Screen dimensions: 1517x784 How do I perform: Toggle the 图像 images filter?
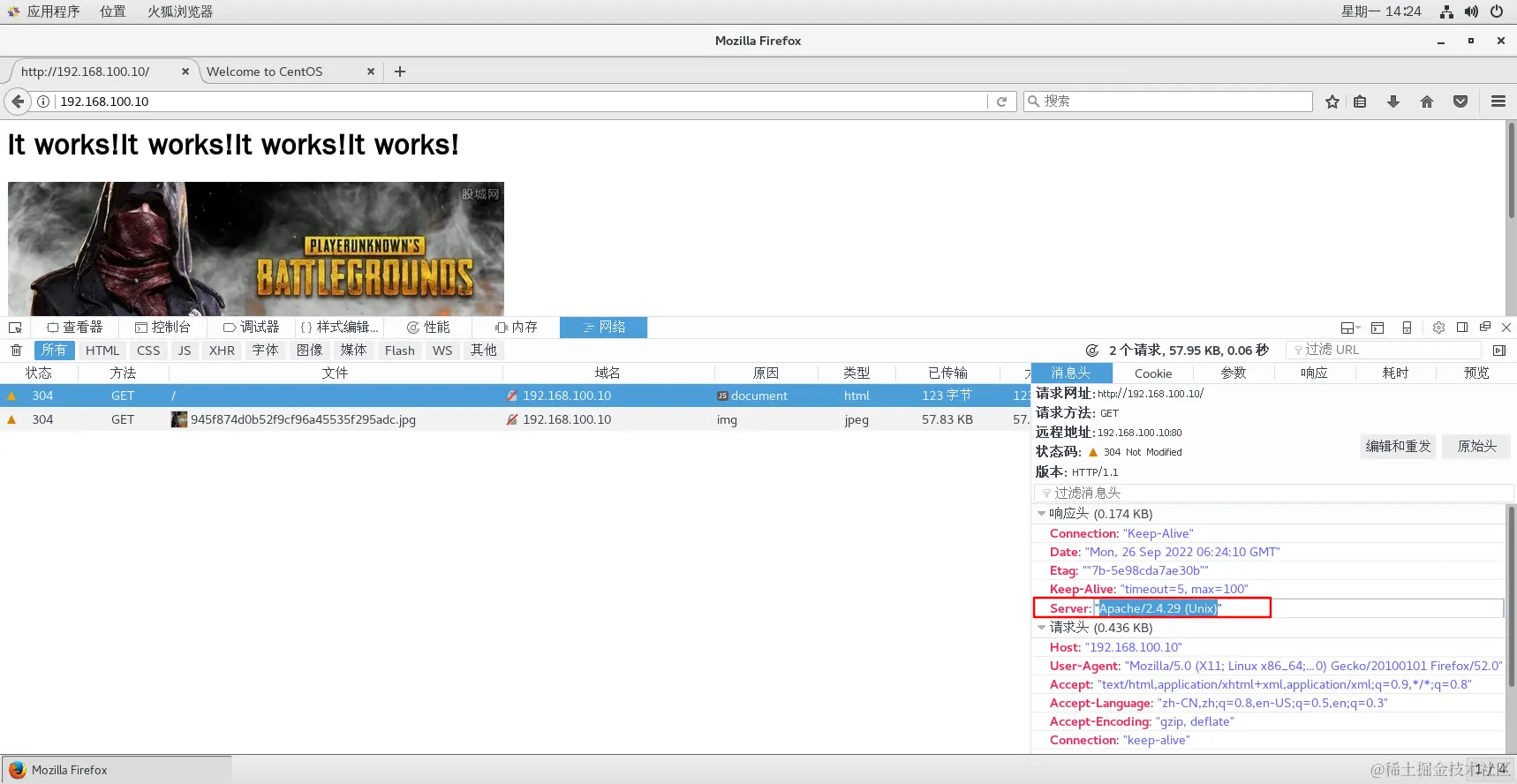(309, 351)
